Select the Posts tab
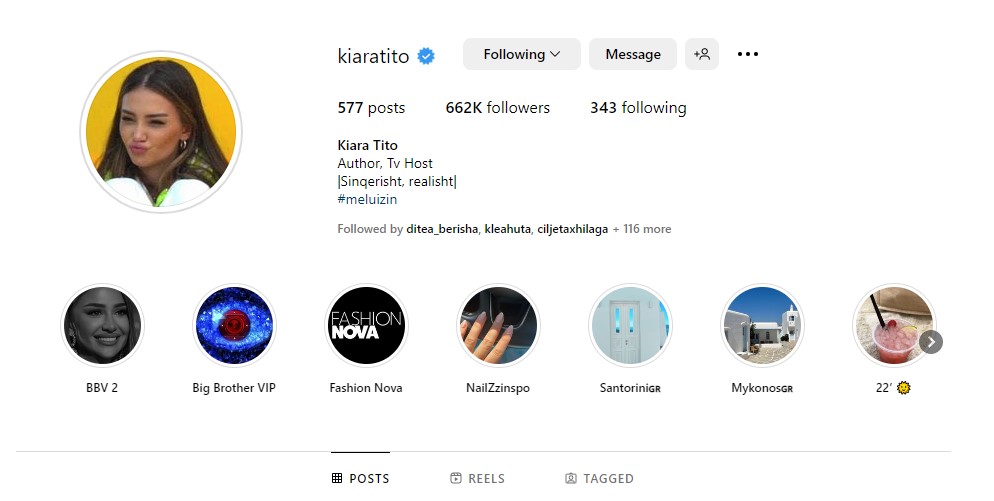 361,478
